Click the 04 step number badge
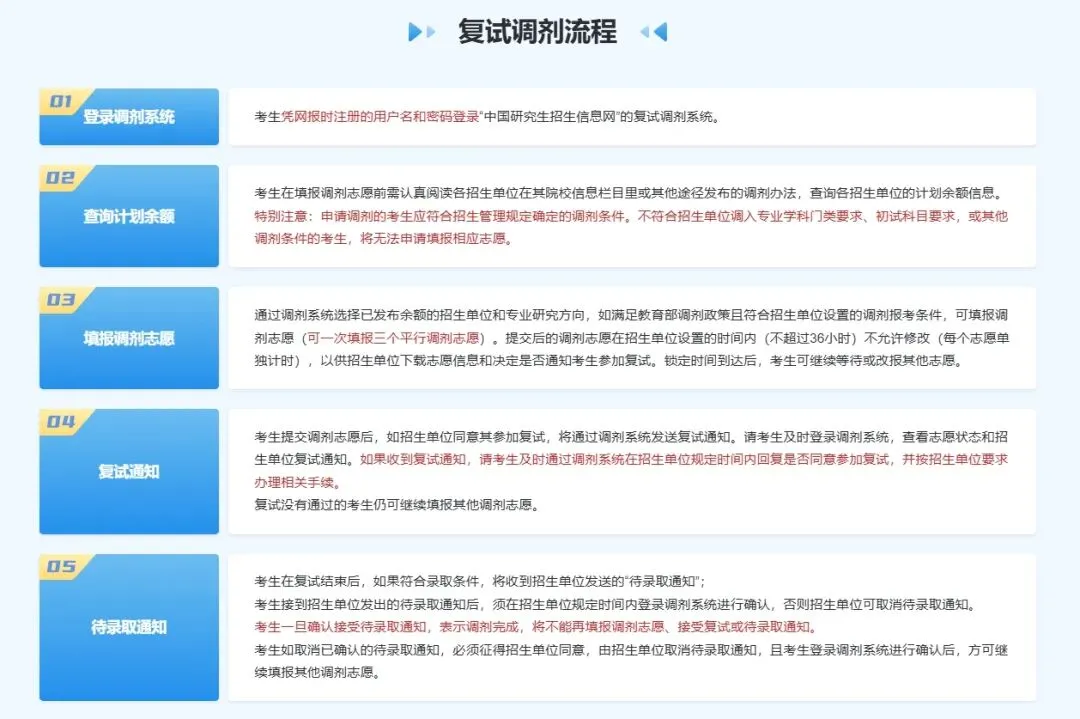This screenshot has height=719, width=1080. 61,421
